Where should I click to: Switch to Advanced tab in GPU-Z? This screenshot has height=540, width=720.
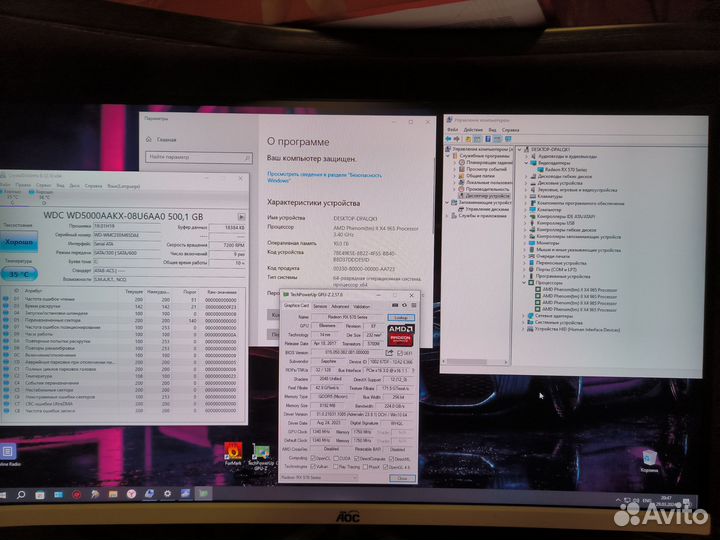click(x=340, y=306)
